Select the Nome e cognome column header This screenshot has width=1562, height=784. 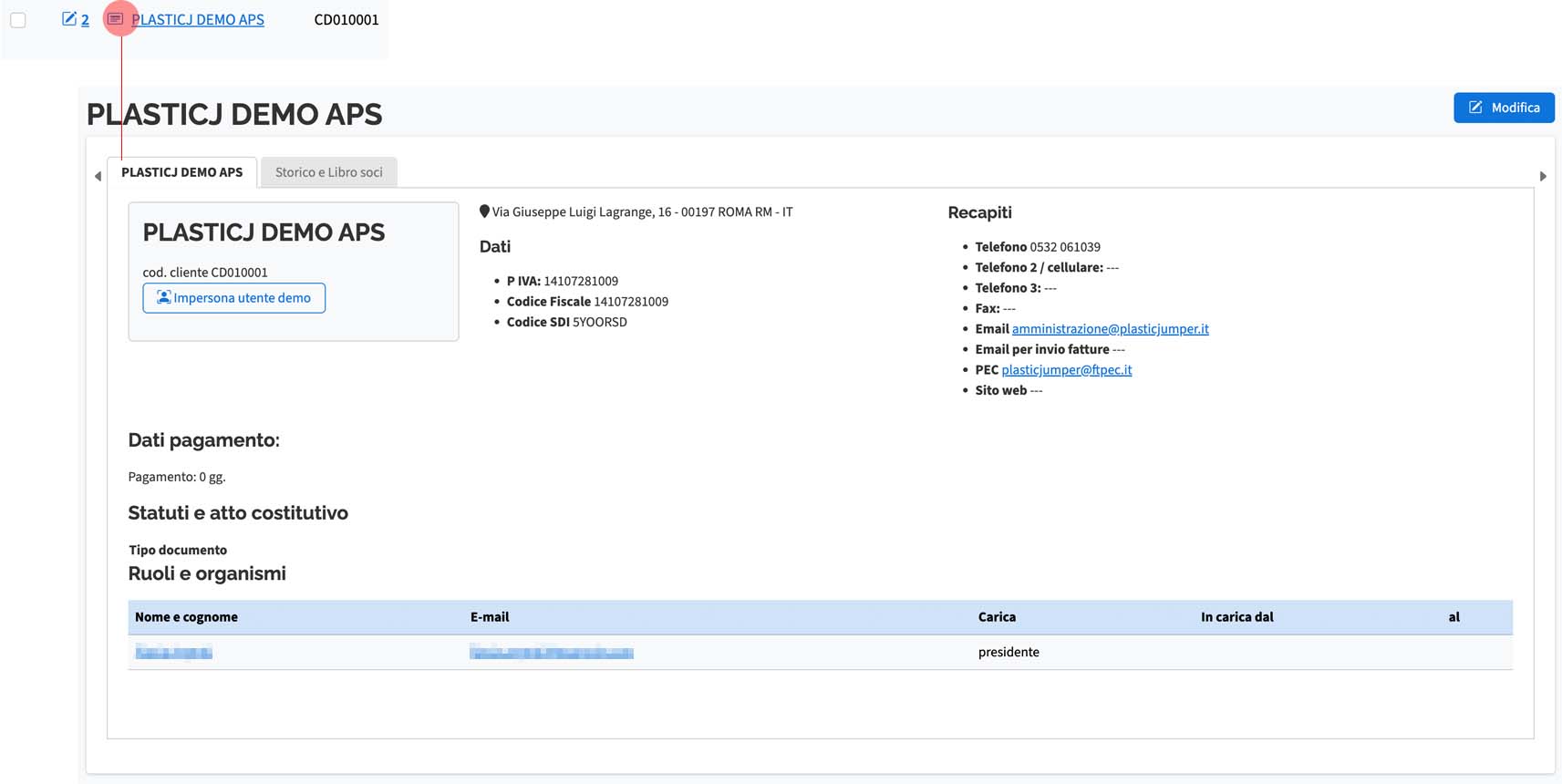tap(186, 617)
